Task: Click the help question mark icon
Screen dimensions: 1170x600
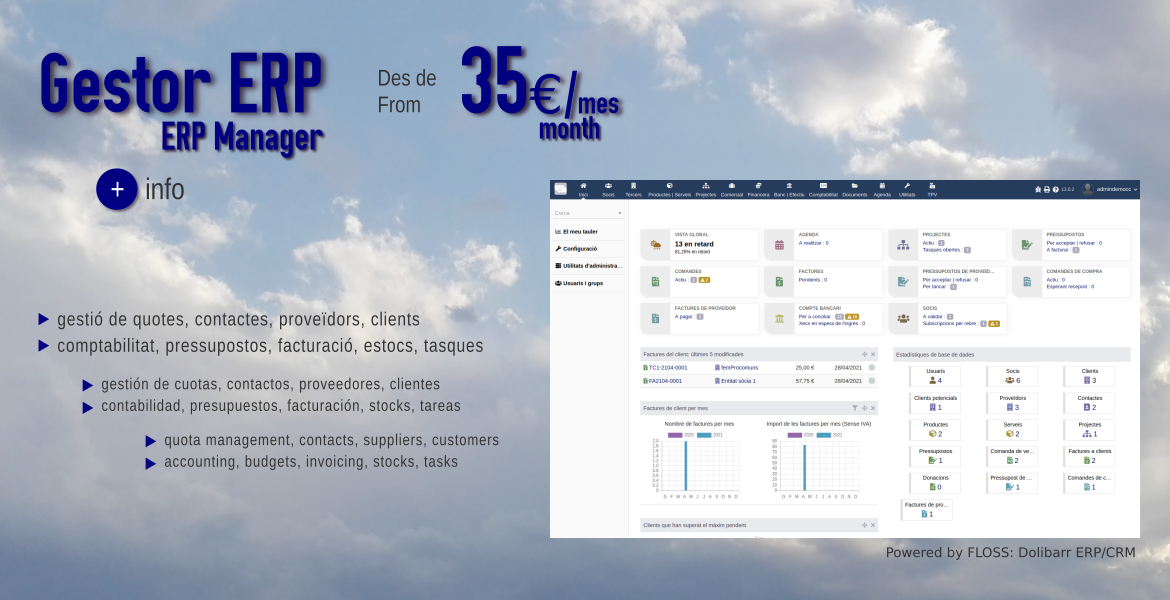Action: coord(1055,189)
